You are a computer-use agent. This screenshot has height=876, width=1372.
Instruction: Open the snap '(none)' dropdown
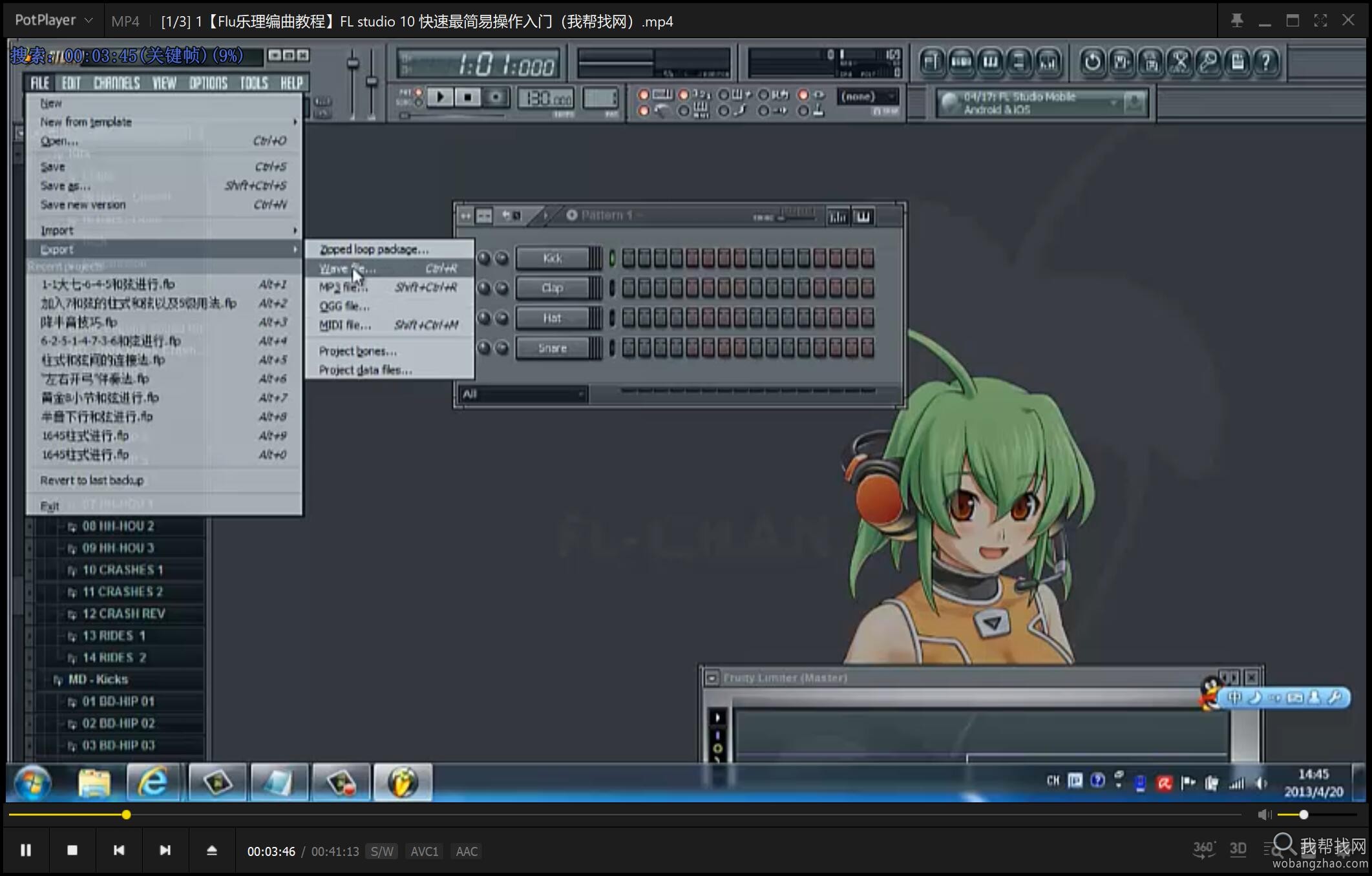click(x=868, y=97)
